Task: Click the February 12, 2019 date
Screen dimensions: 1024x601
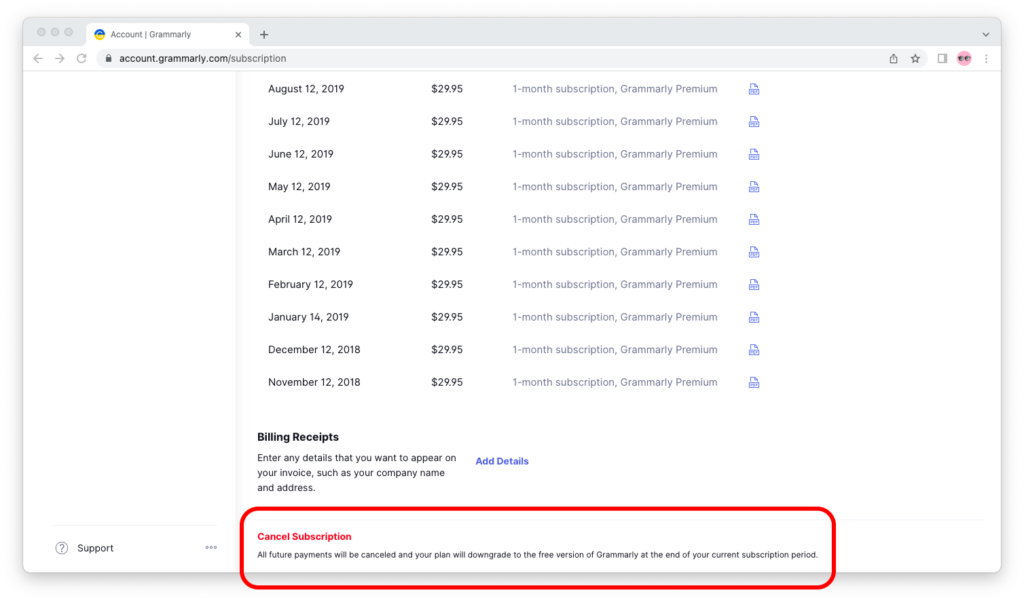Action: (x=310, y=285)
